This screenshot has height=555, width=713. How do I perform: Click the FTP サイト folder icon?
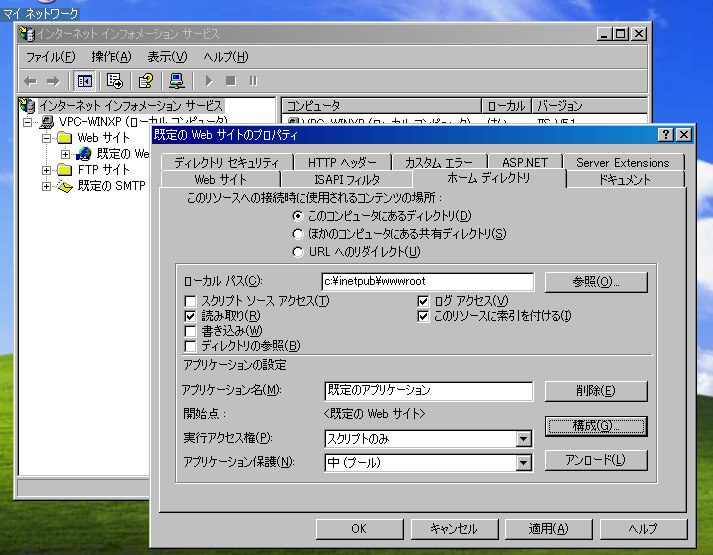[65, 170]
